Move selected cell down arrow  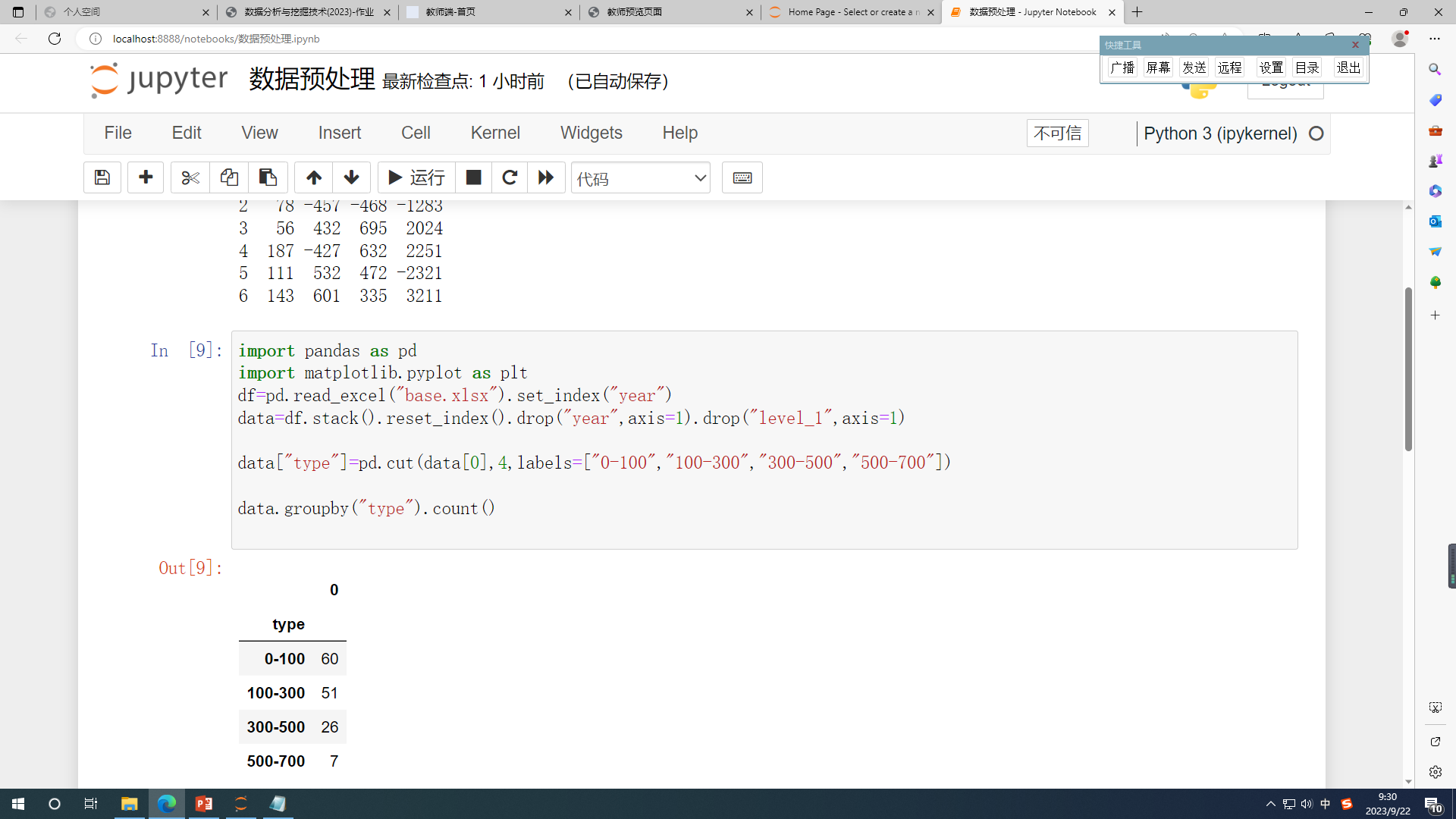351,177
